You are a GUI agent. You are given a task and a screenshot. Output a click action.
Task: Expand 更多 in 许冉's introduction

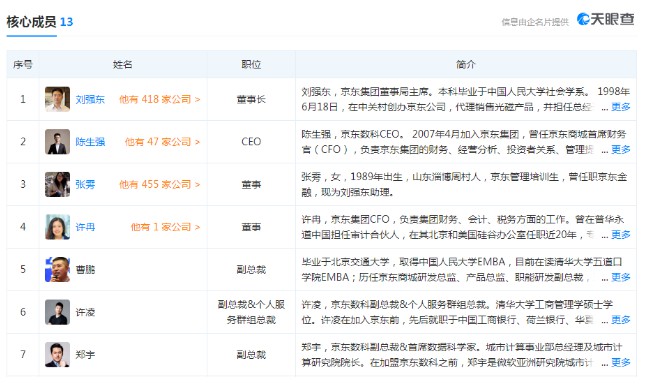(620, 235)
